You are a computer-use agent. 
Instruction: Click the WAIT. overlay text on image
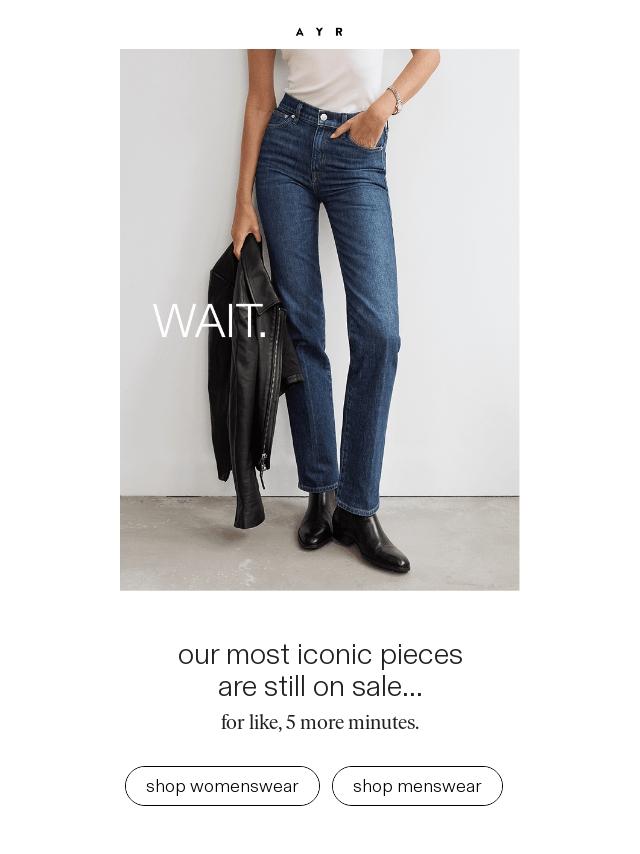(210, 321)
